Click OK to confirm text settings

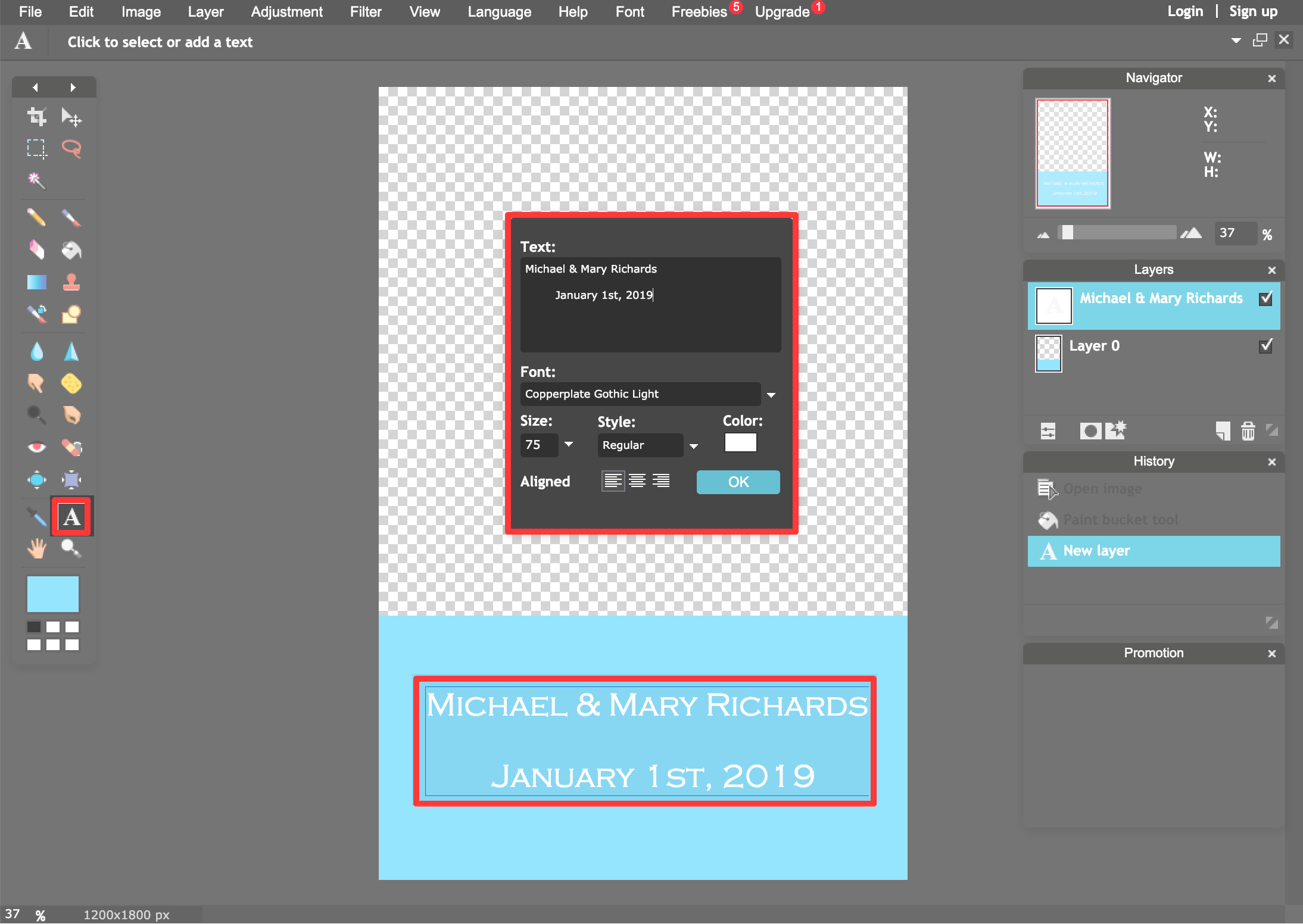(737, 481)
